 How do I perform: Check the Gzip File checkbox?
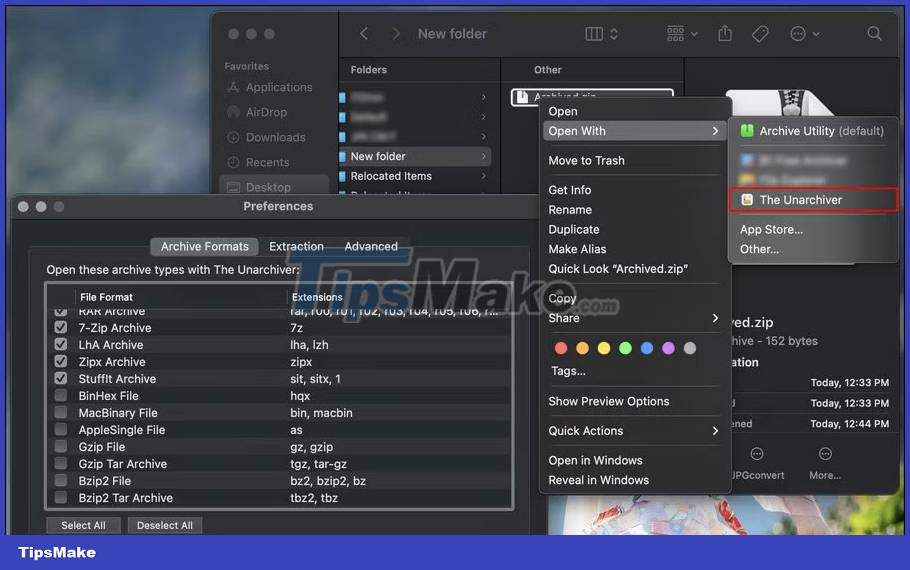(x=60, y=446)
